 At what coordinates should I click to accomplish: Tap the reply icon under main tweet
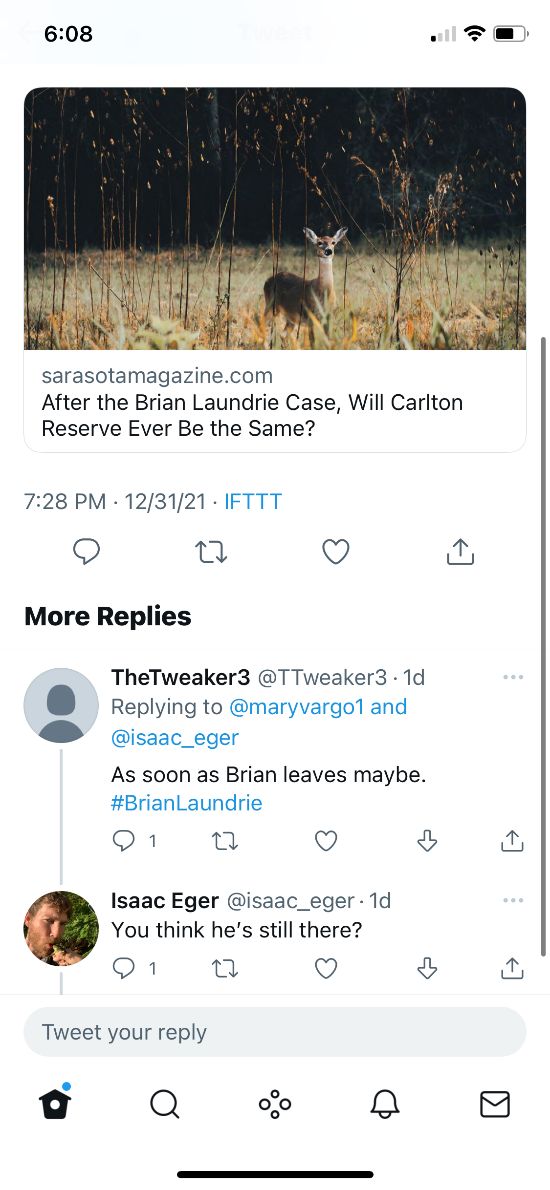86,552
